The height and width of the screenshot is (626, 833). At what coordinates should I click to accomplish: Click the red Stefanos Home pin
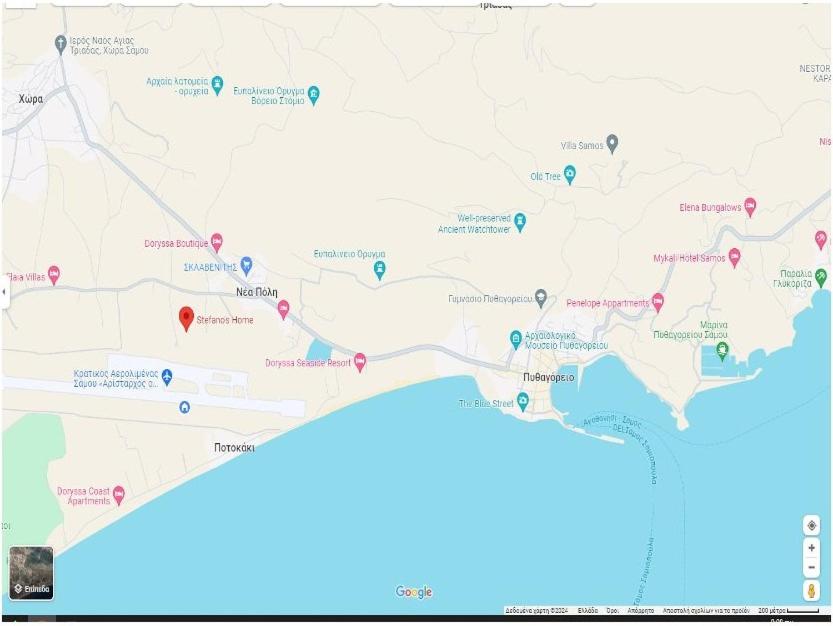pyautogui.click(x=186, y=318)
